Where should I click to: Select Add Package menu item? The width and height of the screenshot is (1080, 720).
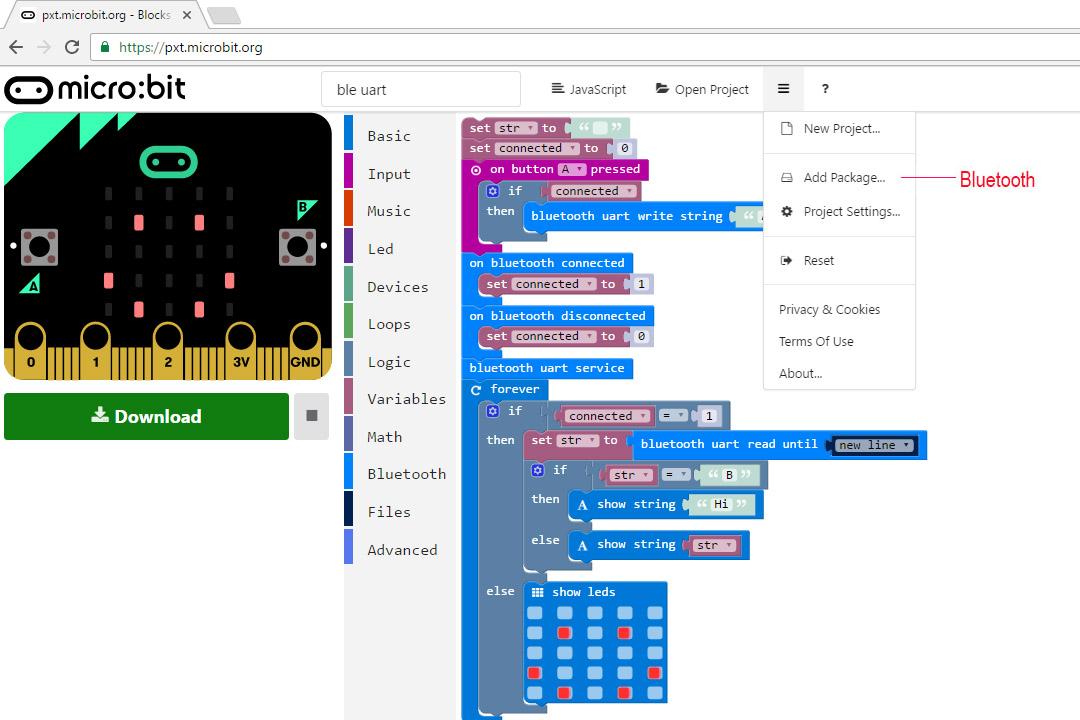[839, 178]
